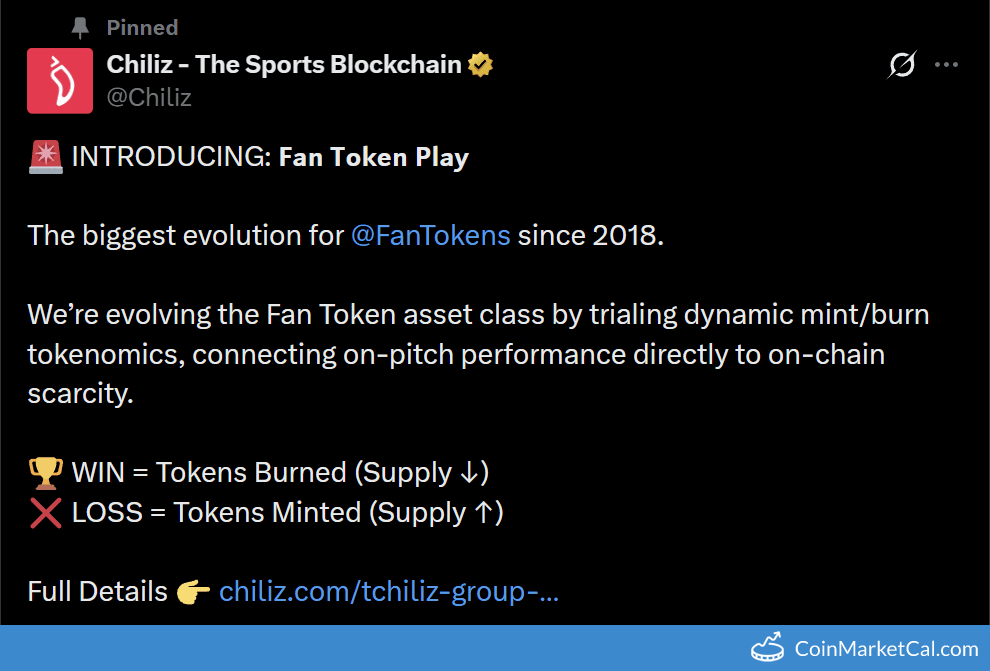The image size is (990, 671).
Task: Click the Chiliz - The Sports Blockchain name
Action: coord(284,65)
